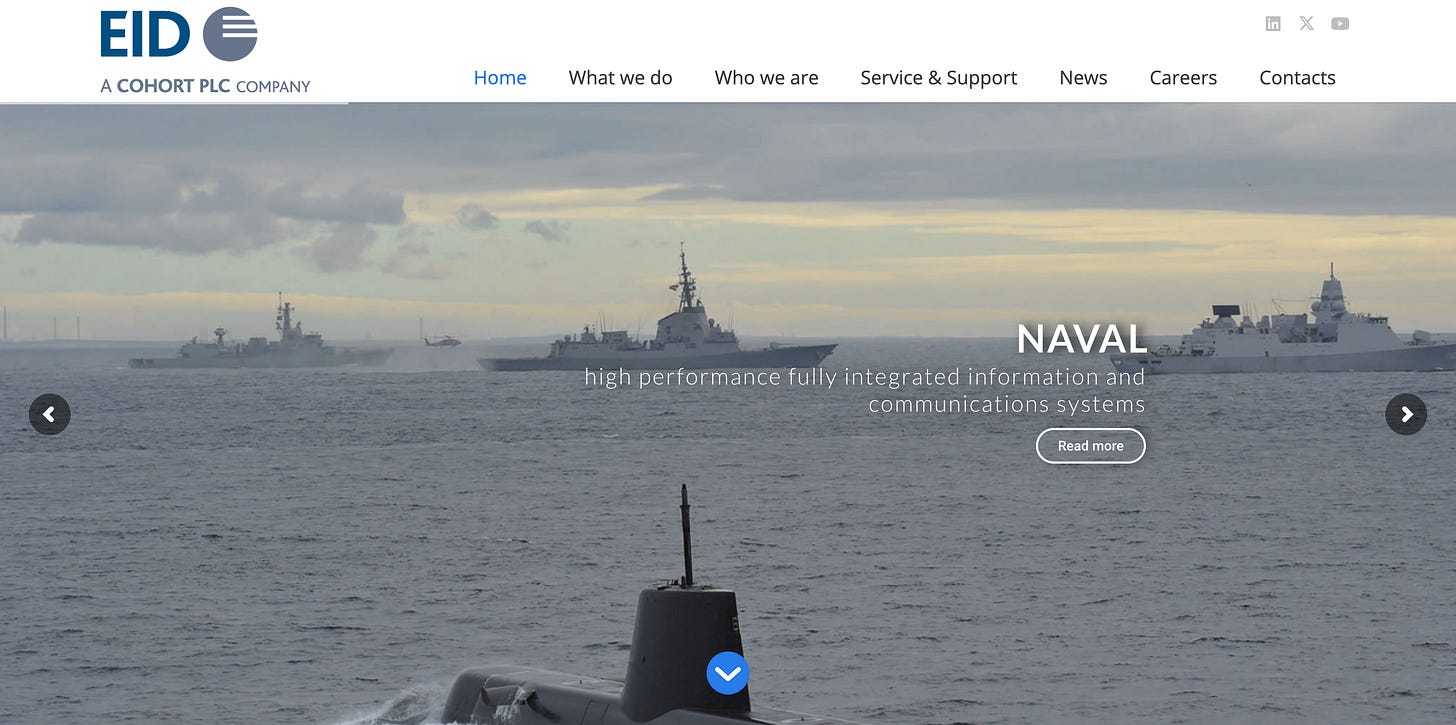Image resolution: width=1456 pixels, height=725 pixels.
Task: Open the What we do menu
Action: pyautogui.click(x=620, y=78)
